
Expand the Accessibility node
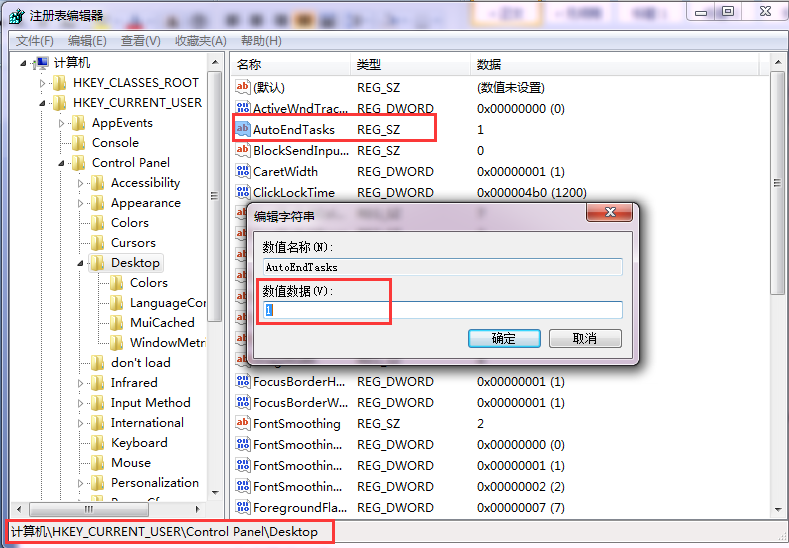(x=81, y=183)
